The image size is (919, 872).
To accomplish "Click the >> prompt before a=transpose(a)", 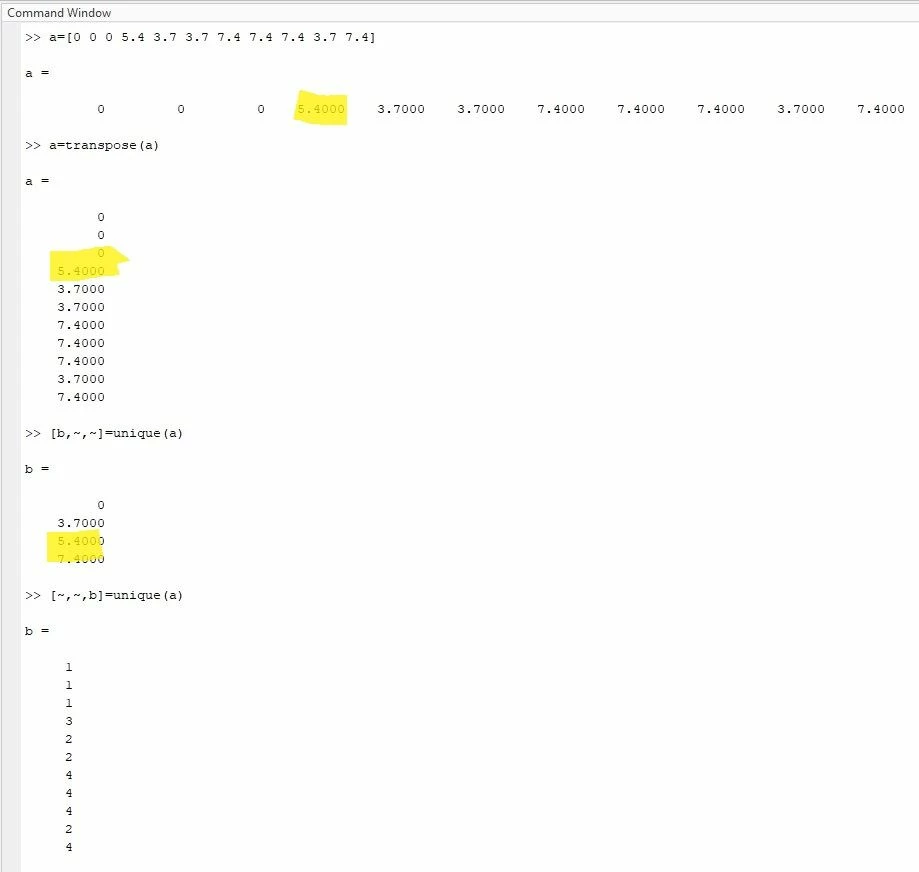I will pyautogui.click(x=33, y=145).
